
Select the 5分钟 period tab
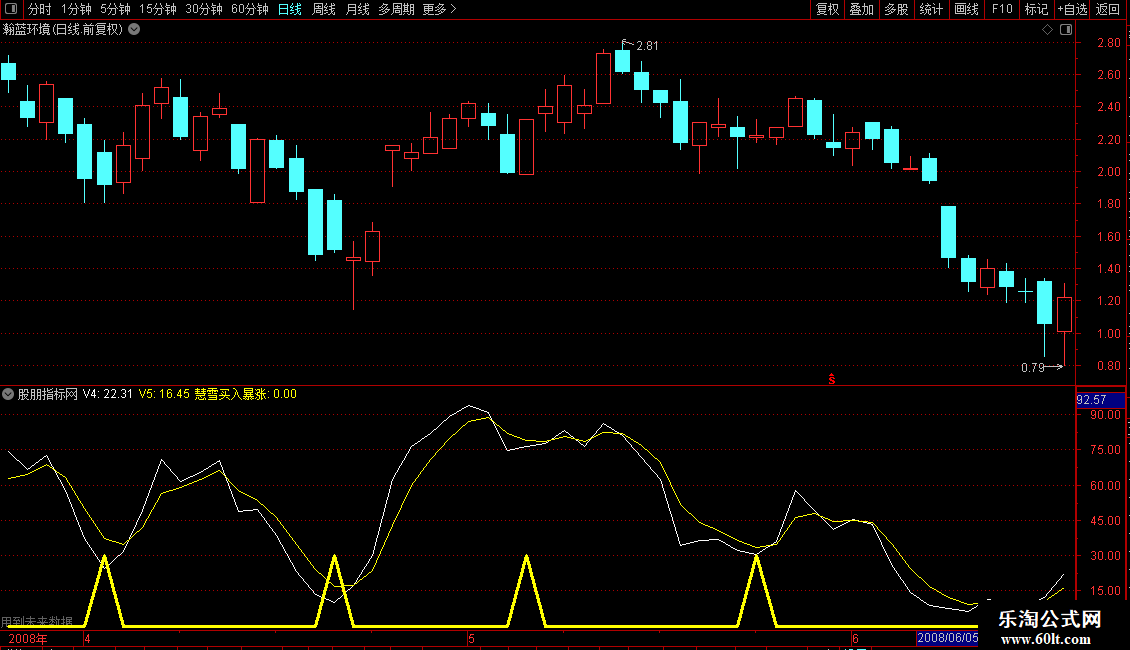click(115, 9)
